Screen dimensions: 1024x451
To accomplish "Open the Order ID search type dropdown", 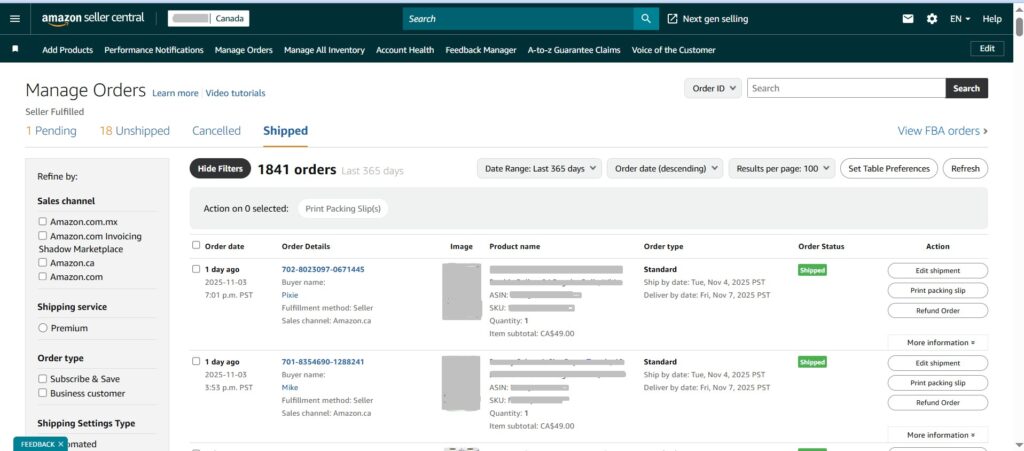I will click(712, 88).
